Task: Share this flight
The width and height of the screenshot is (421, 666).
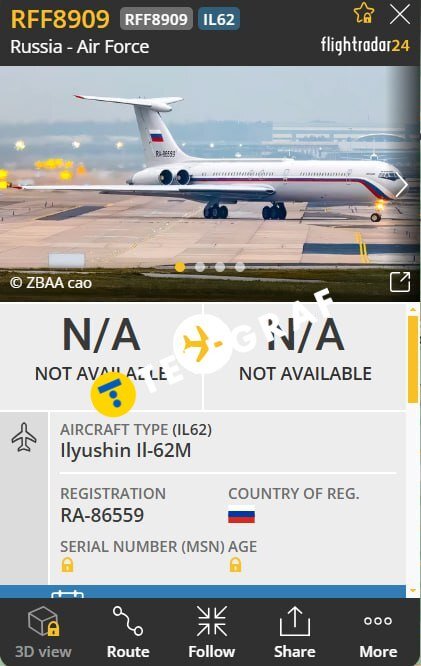Action: coord(295,632)
